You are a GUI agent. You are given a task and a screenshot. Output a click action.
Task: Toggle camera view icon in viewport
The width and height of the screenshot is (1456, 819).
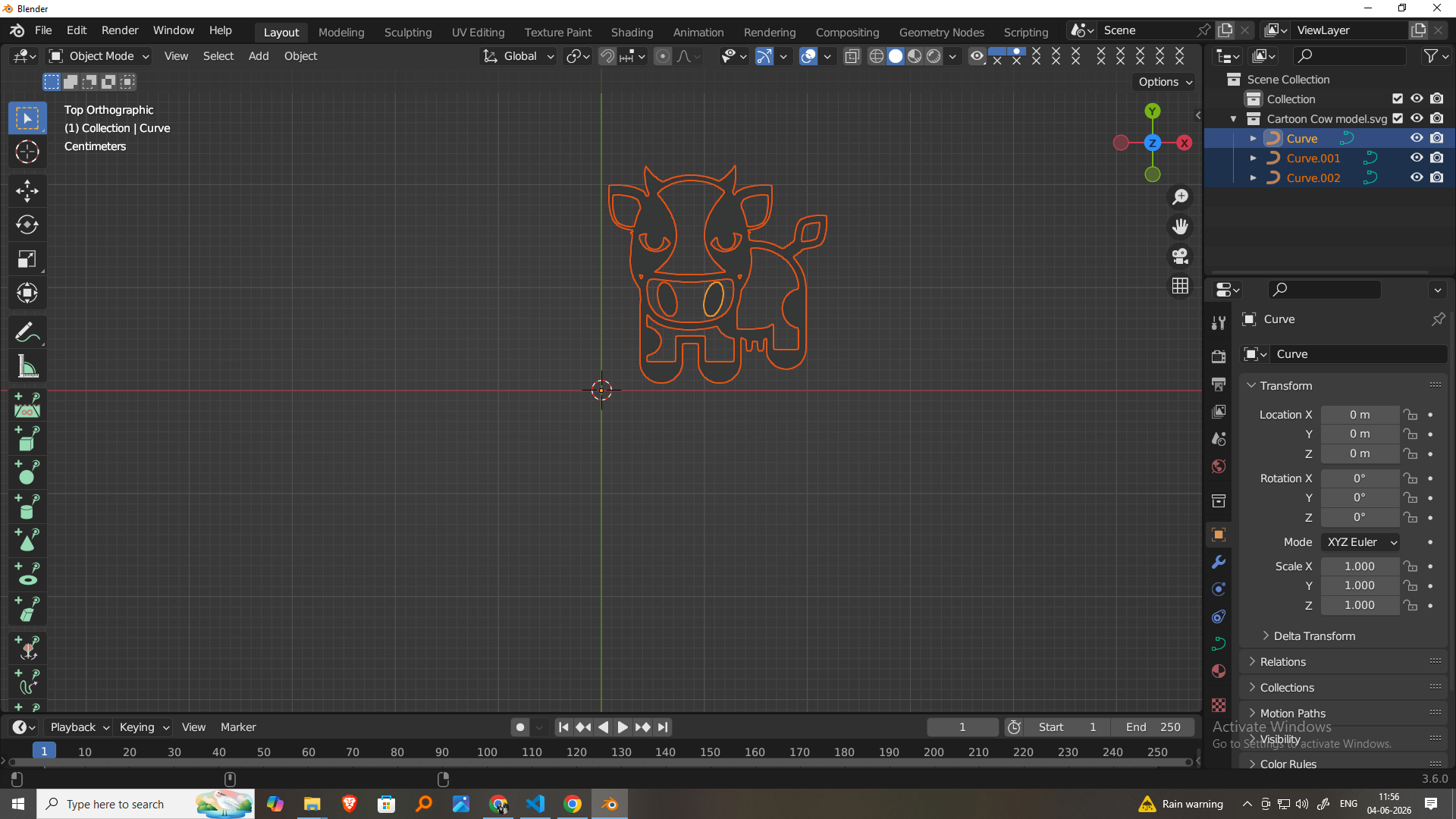coord(1180,256)
